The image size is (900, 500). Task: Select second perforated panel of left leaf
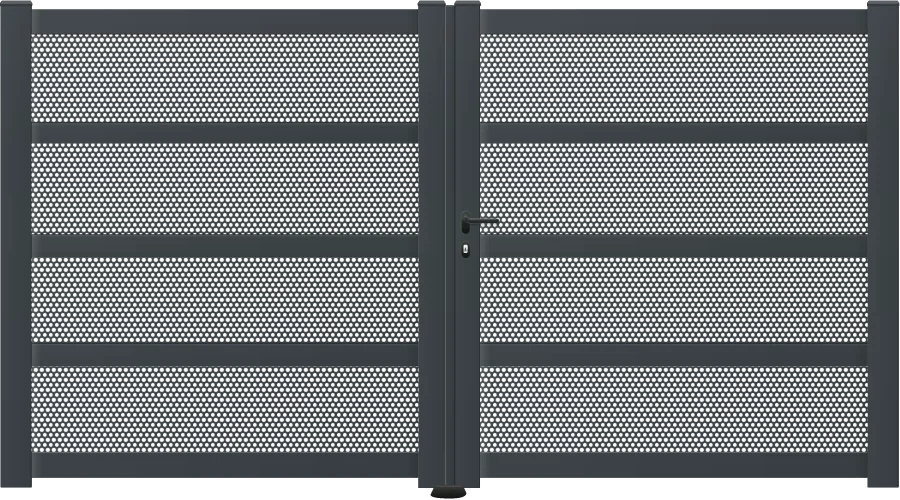coord(225,188)
